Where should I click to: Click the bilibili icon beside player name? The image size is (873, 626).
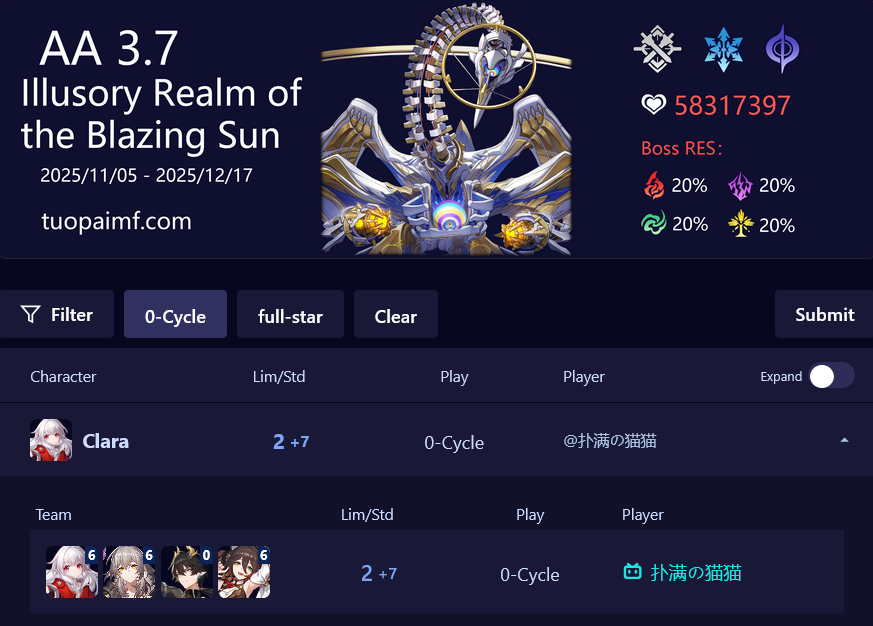point(632,571)
